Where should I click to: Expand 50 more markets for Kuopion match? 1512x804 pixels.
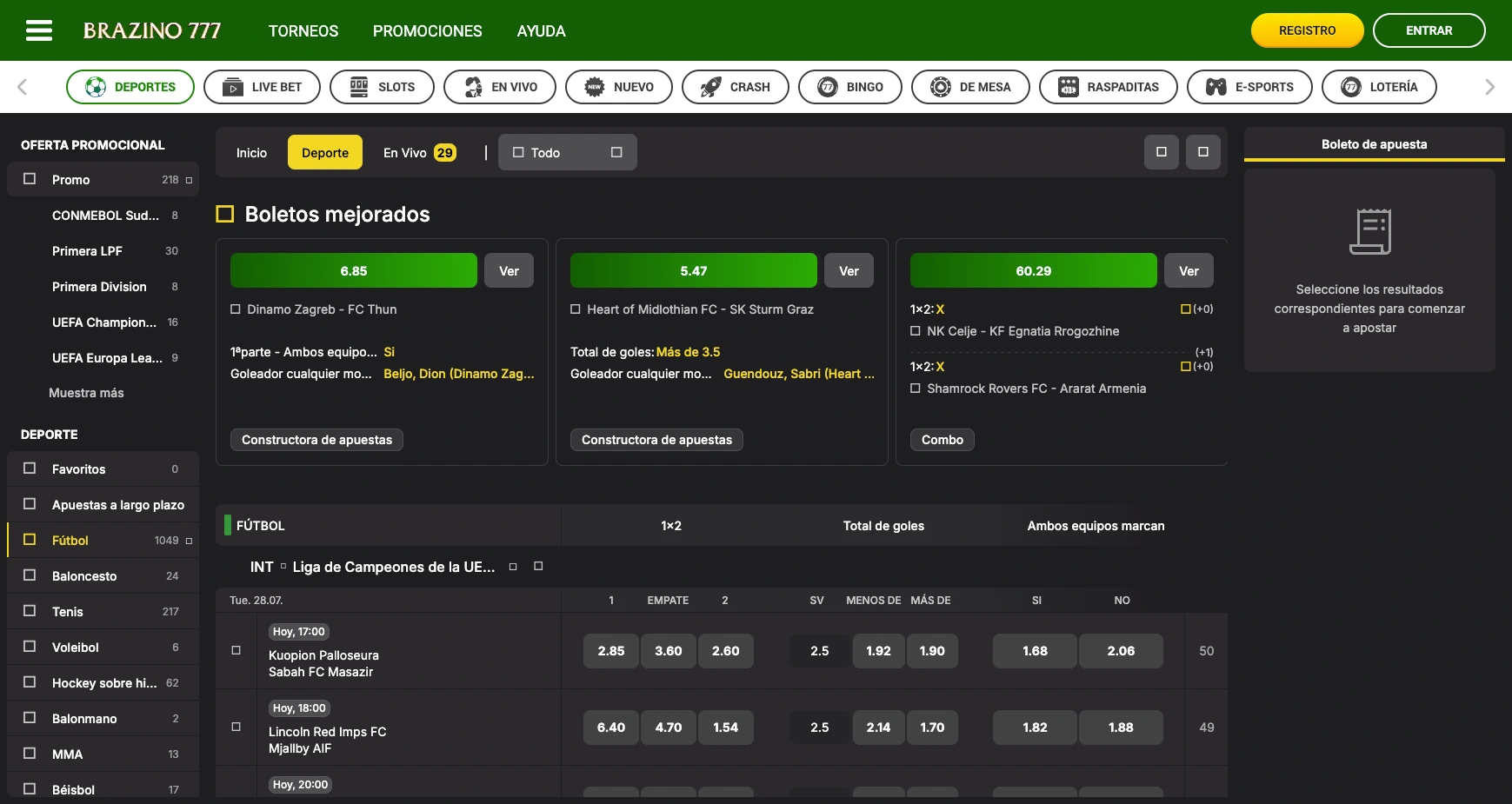pos(1207,651)
